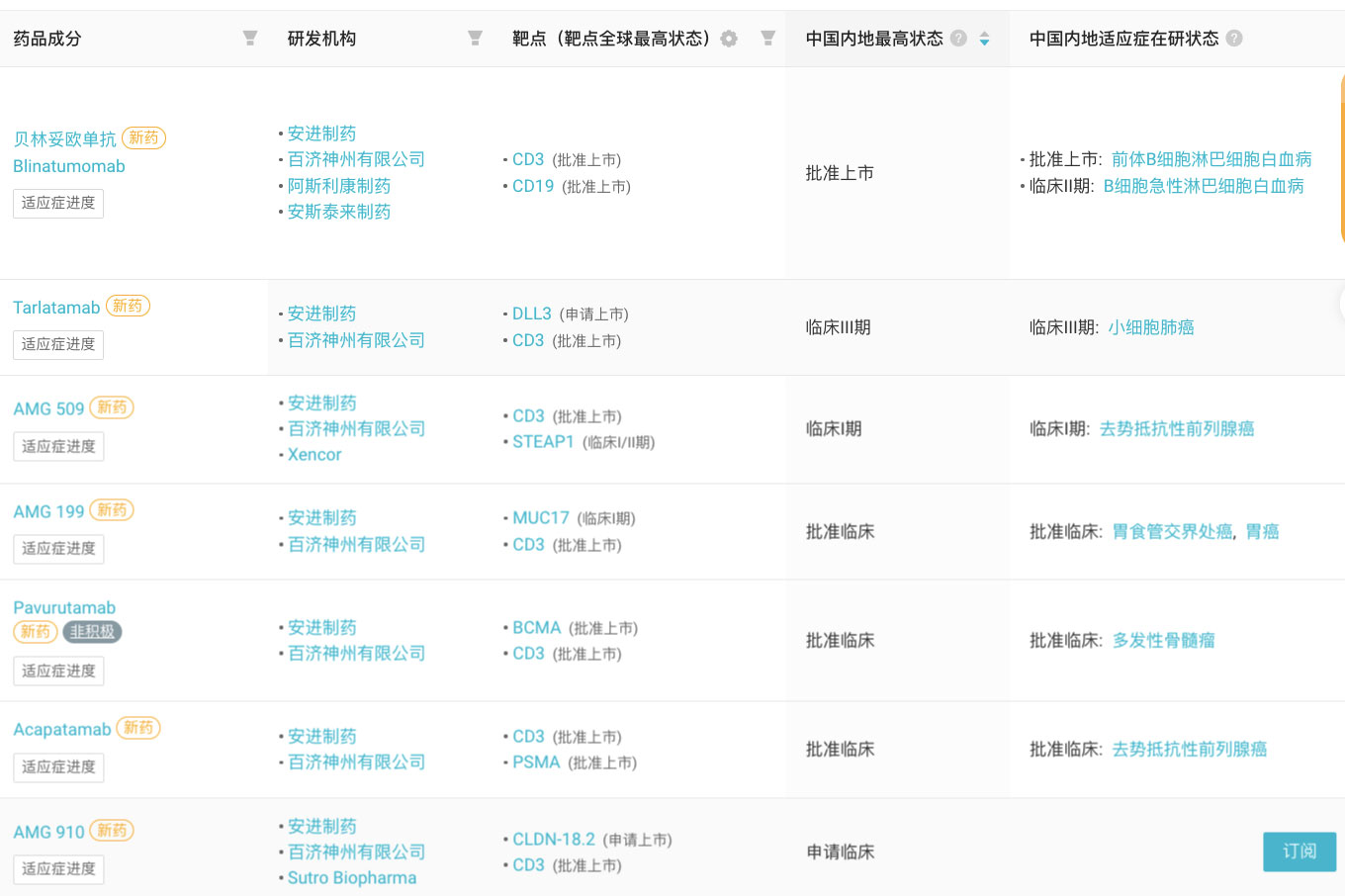Image resolution: width=1345 pixels, height=896 pixels.
Task: Open 去势抵抗性前列腺癌 link in Acapatamab row
Action: click(1190, 750)
